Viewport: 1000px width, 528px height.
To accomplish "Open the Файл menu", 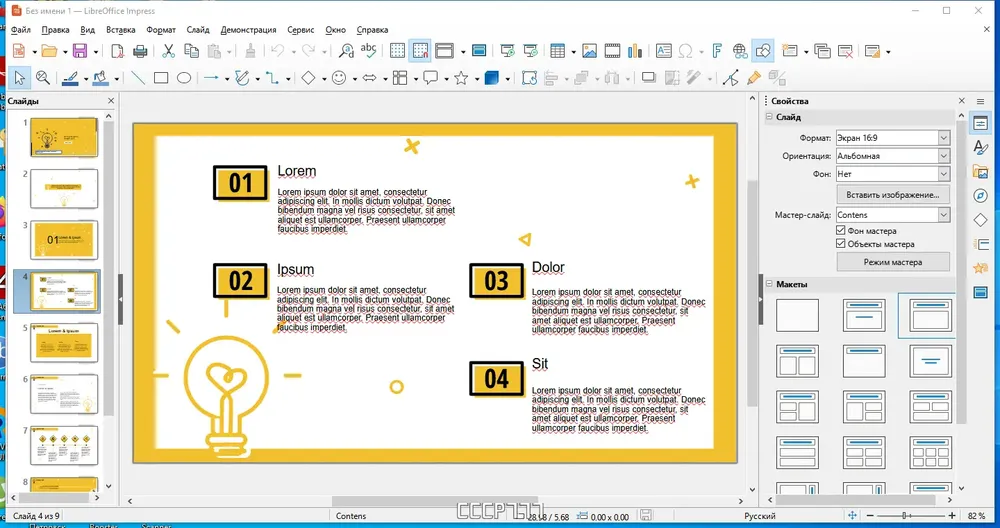I will click(x=20, y=30).
